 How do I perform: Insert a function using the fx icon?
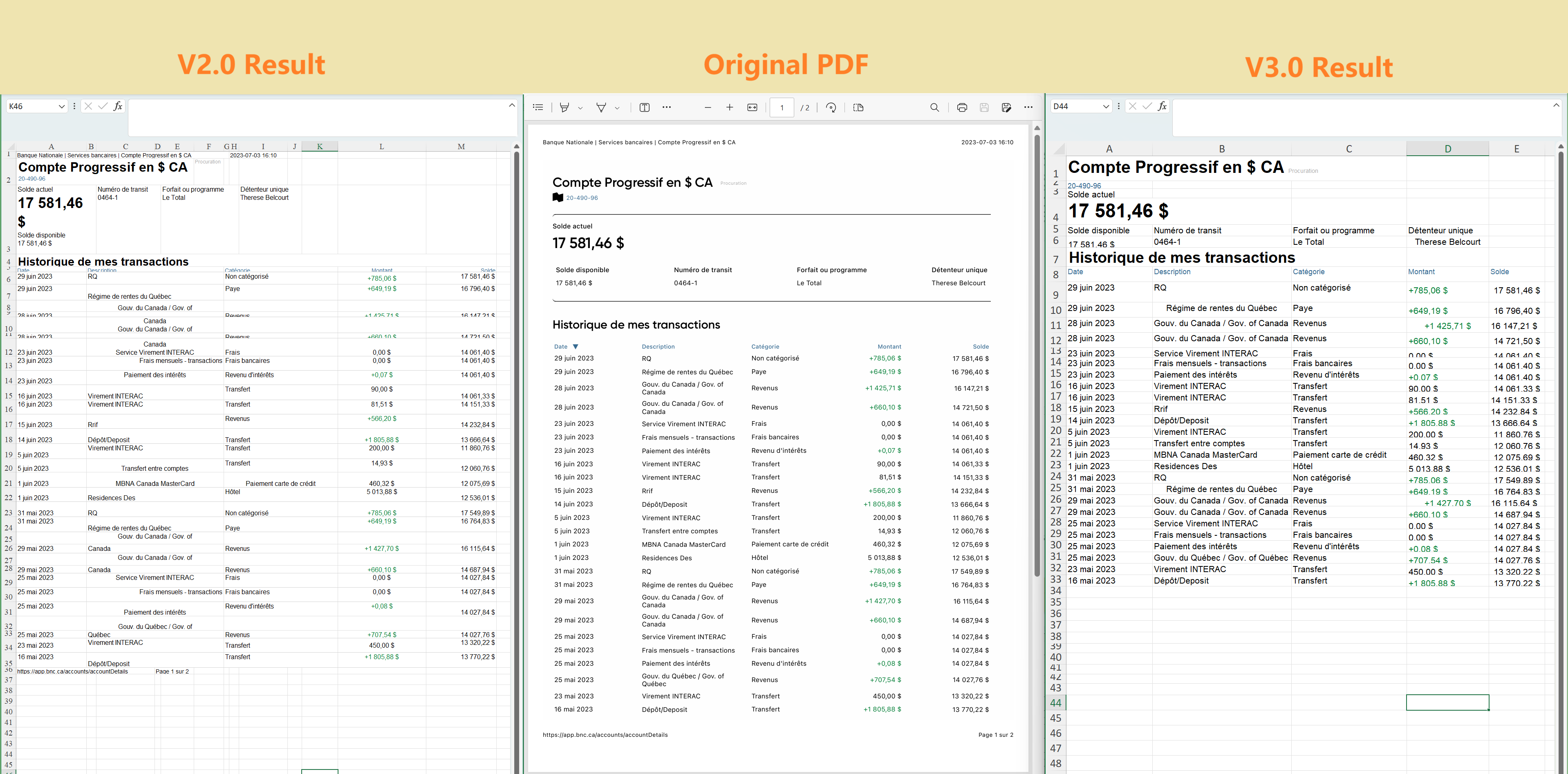point(118,106)
